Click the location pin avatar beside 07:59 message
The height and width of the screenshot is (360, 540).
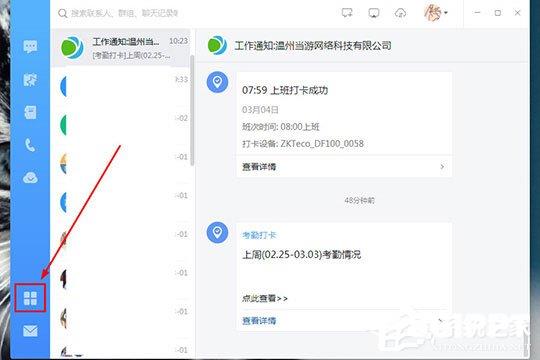tap(217, 82)
